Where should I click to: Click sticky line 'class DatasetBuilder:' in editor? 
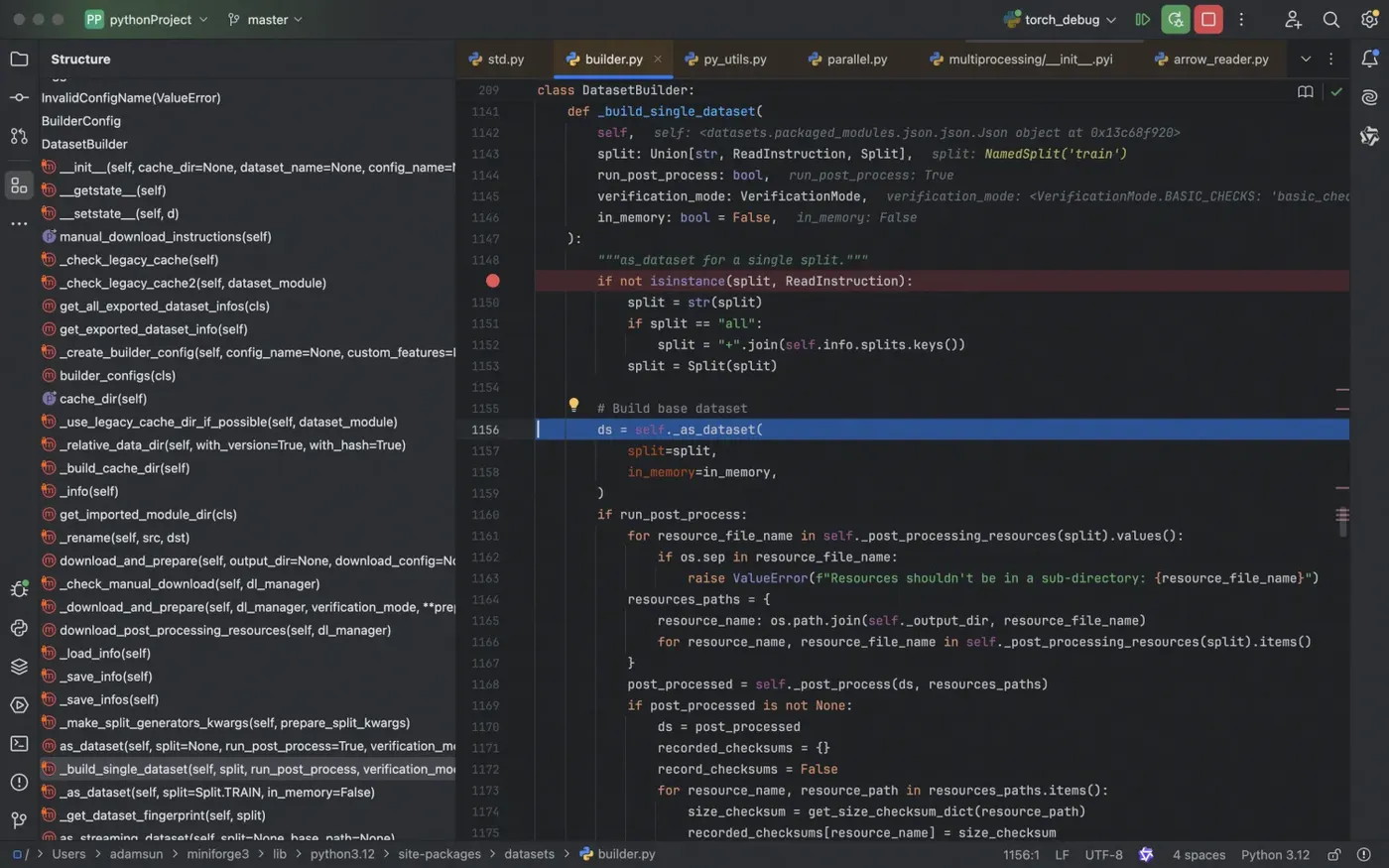(x=615, y=90)
